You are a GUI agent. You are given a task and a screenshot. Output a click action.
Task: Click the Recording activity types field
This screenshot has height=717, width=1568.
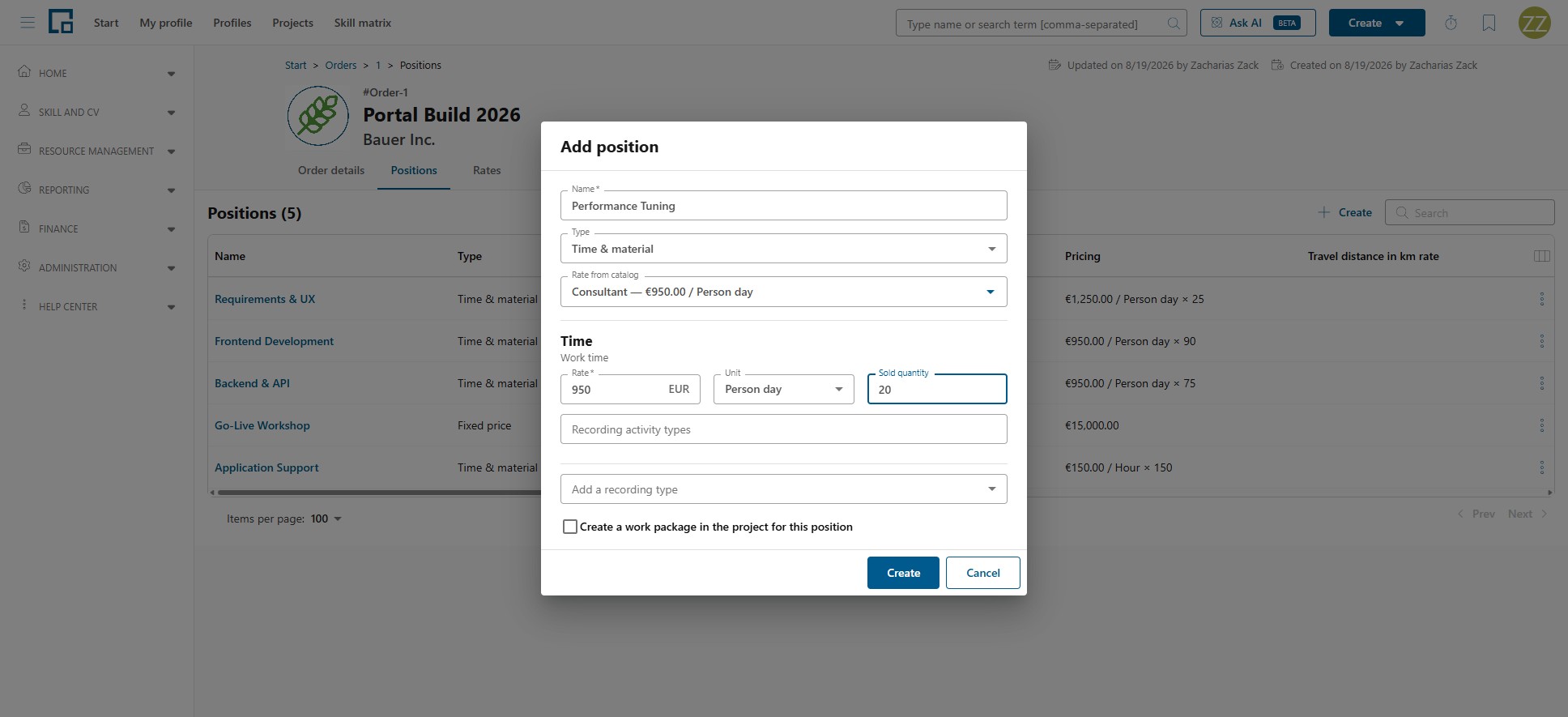point(784,429)
